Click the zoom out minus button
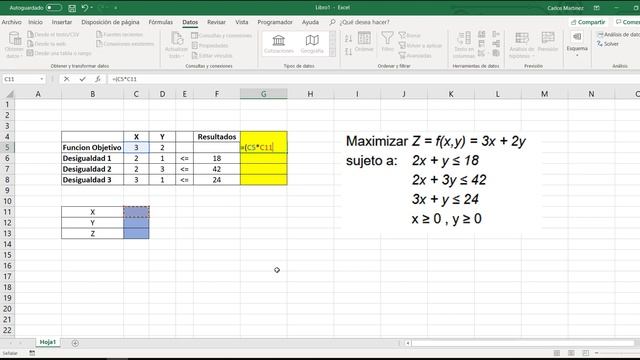 point(596,353)
